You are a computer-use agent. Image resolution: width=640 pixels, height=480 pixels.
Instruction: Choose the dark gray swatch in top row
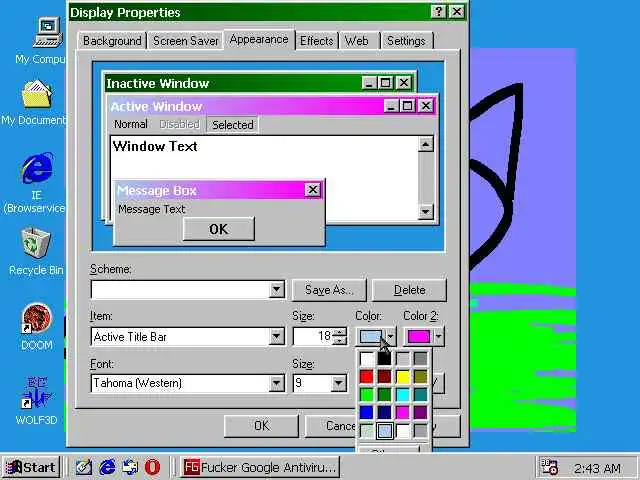tap(420, 359)
